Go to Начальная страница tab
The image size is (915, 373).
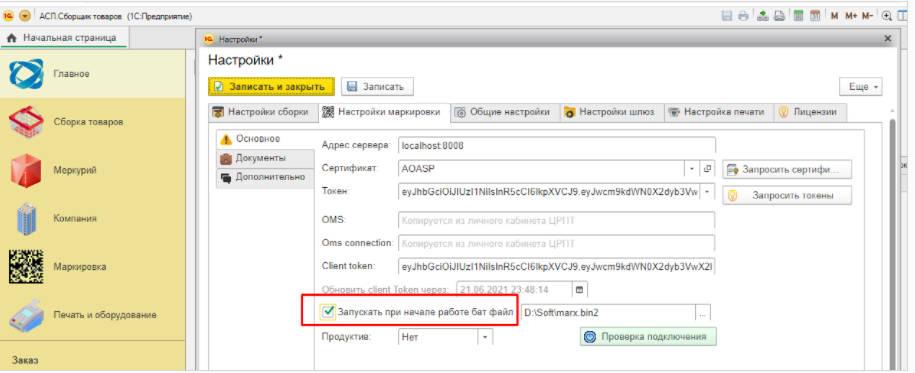pyautogui.click(x=64, y=38)
